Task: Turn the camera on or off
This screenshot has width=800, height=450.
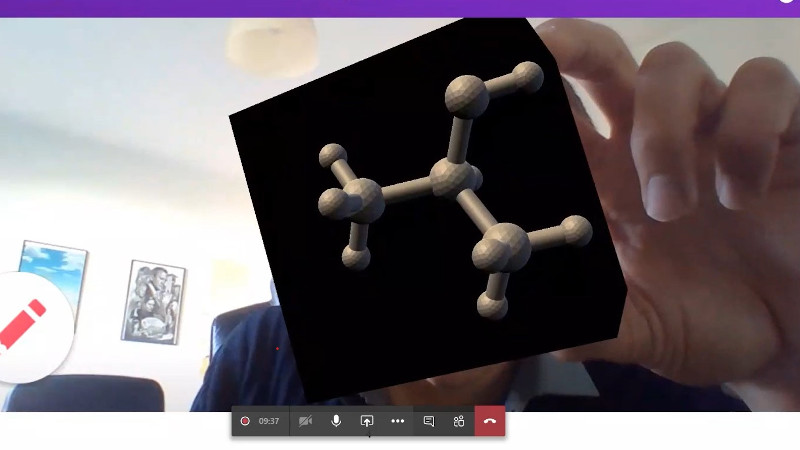Action: pos(305,421)
